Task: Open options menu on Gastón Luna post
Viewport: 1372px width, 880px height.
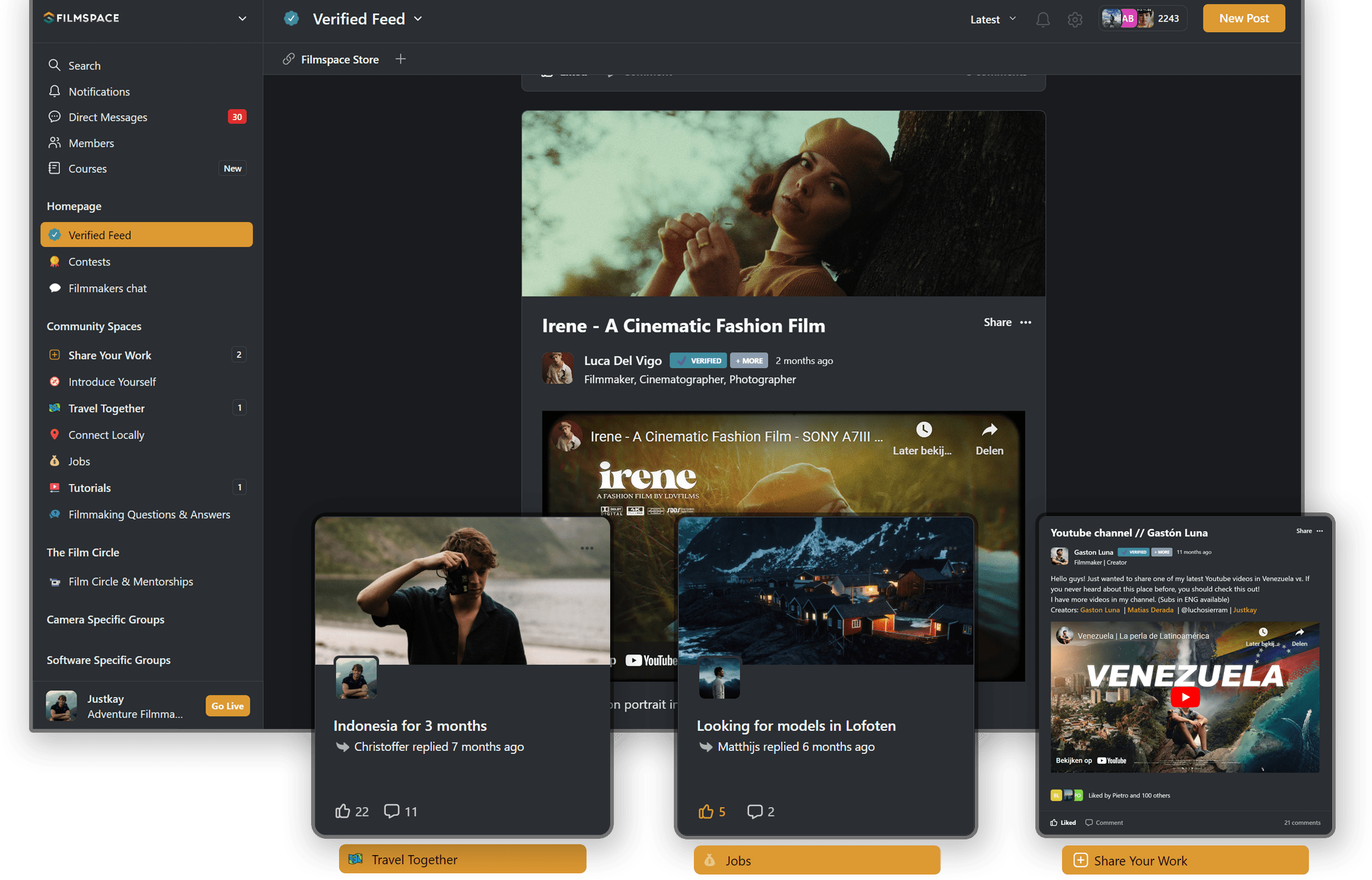Action: (x=1320, y=531)
